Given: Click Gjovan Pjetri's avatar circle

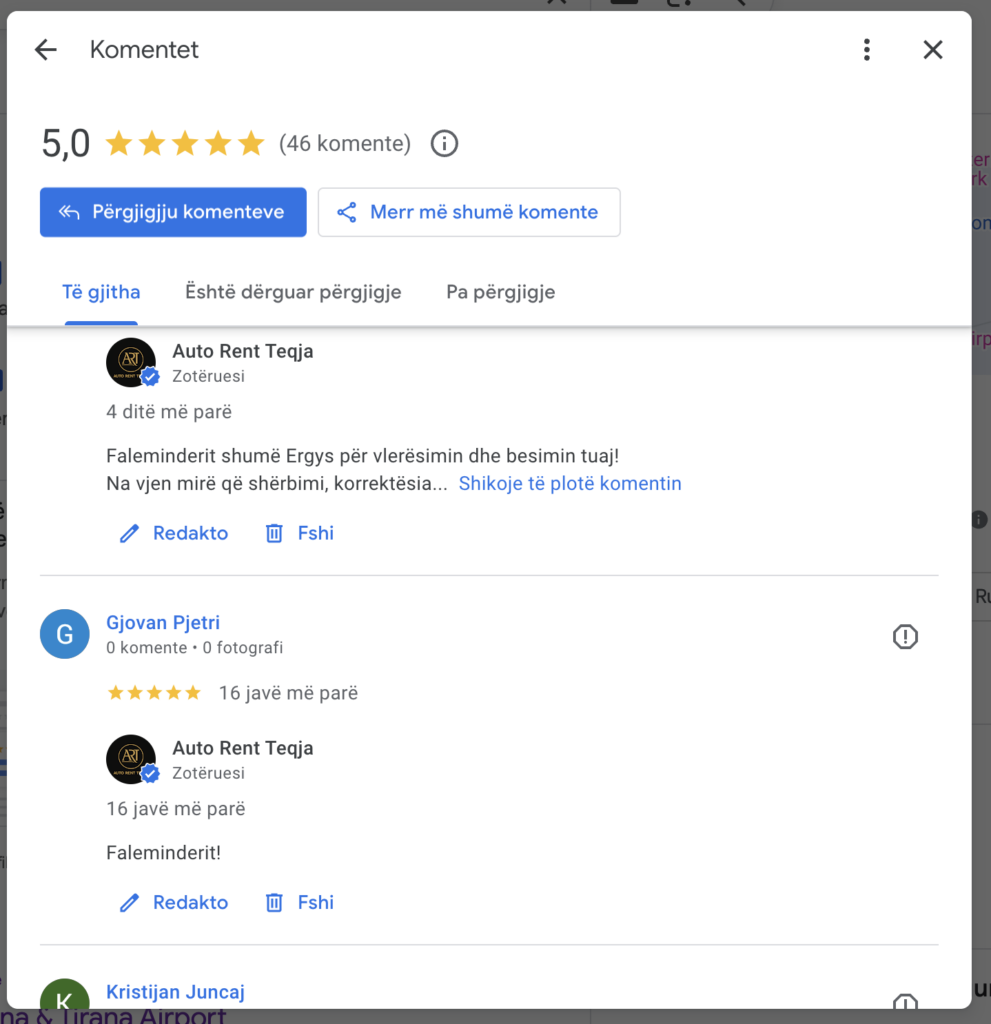Looking at the screenshot, I should coord(65,635).
